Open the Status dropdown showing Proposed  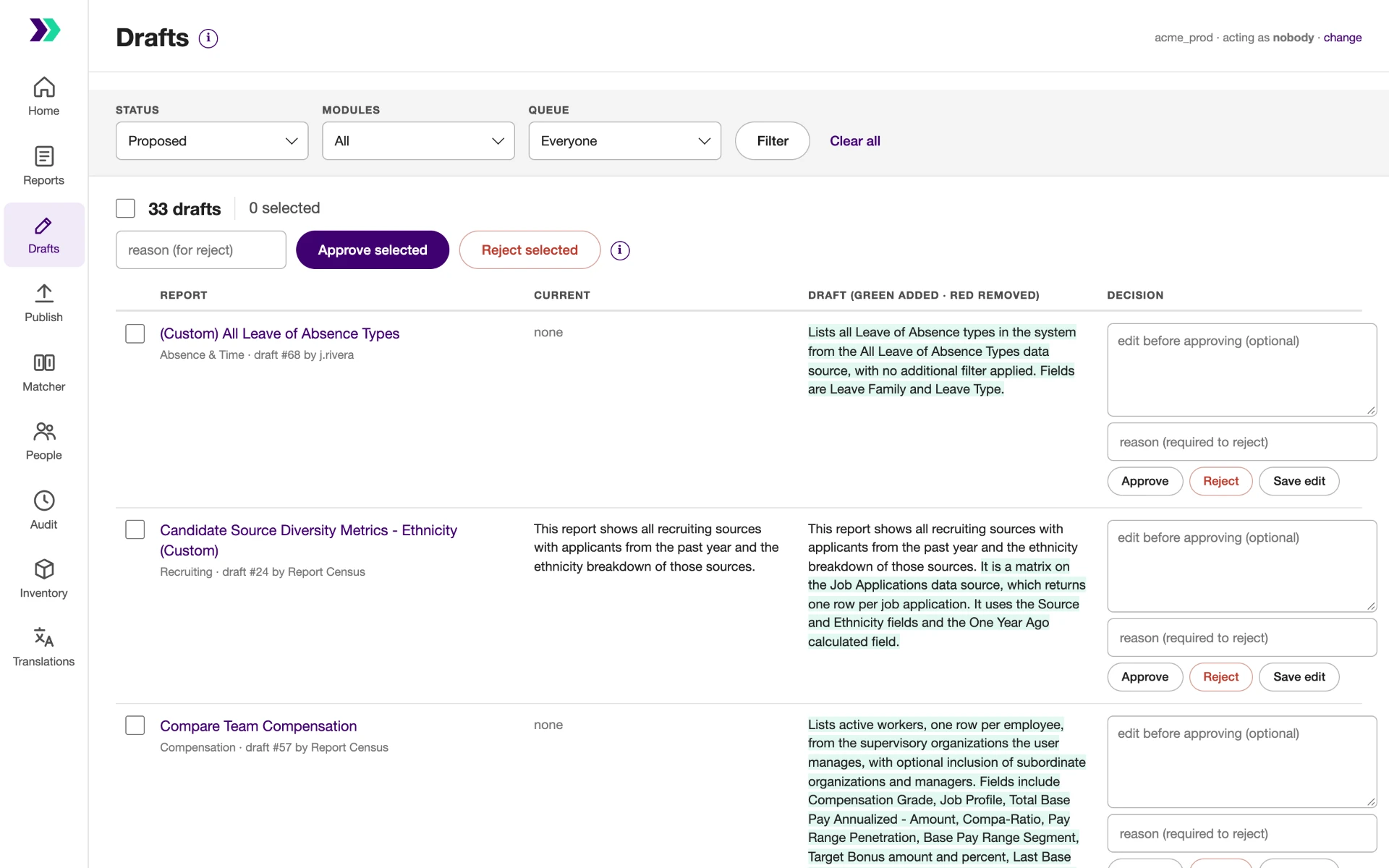point(212,141)
